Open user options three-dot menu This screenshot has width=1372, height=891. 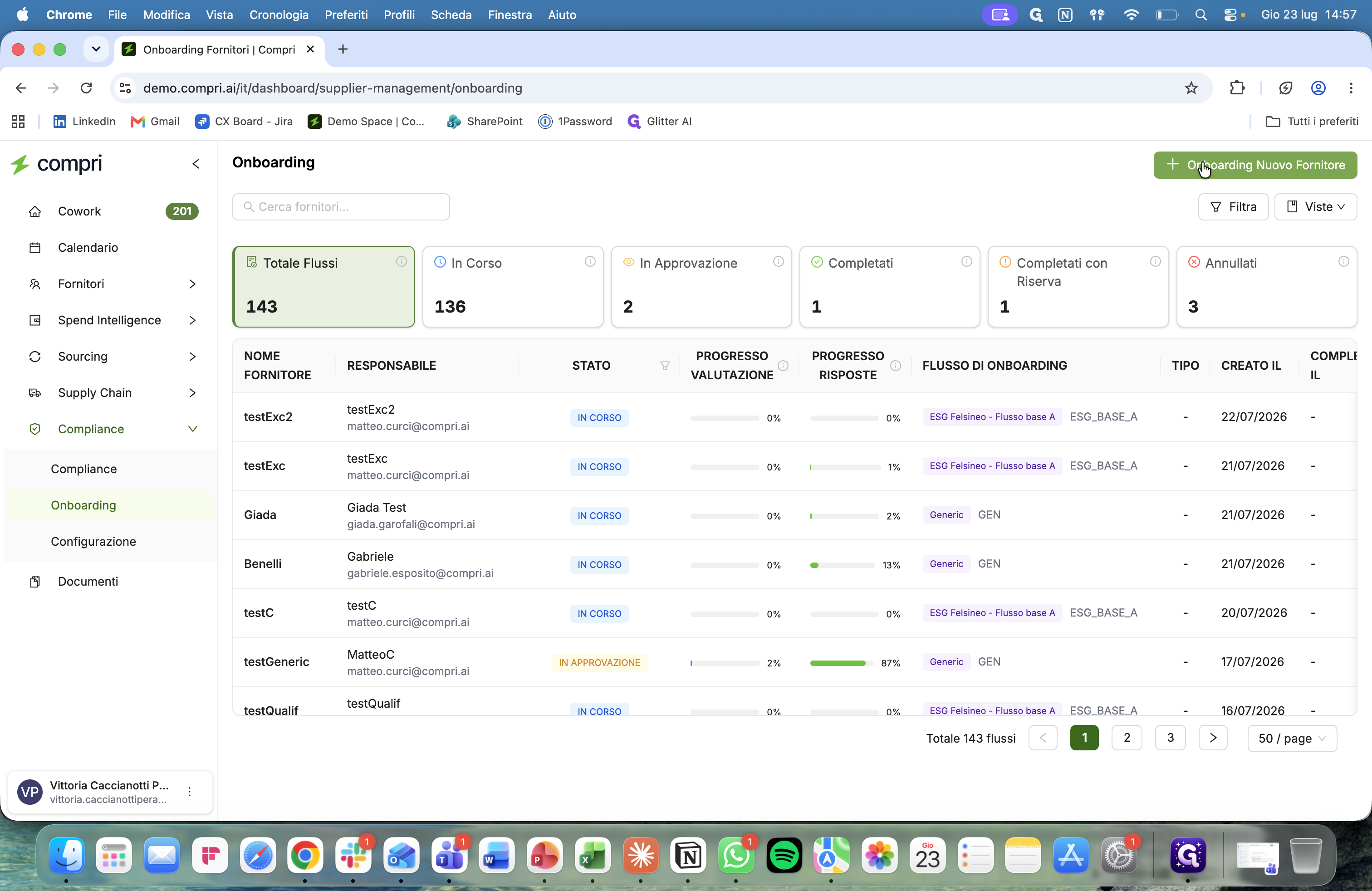(x=190, y=792)
